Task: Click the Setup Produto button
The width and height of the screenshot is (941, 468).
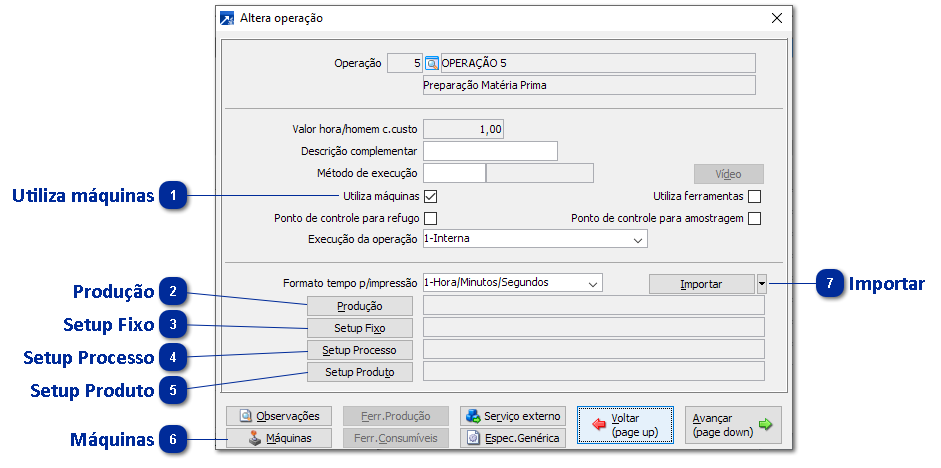Action: 360,372
